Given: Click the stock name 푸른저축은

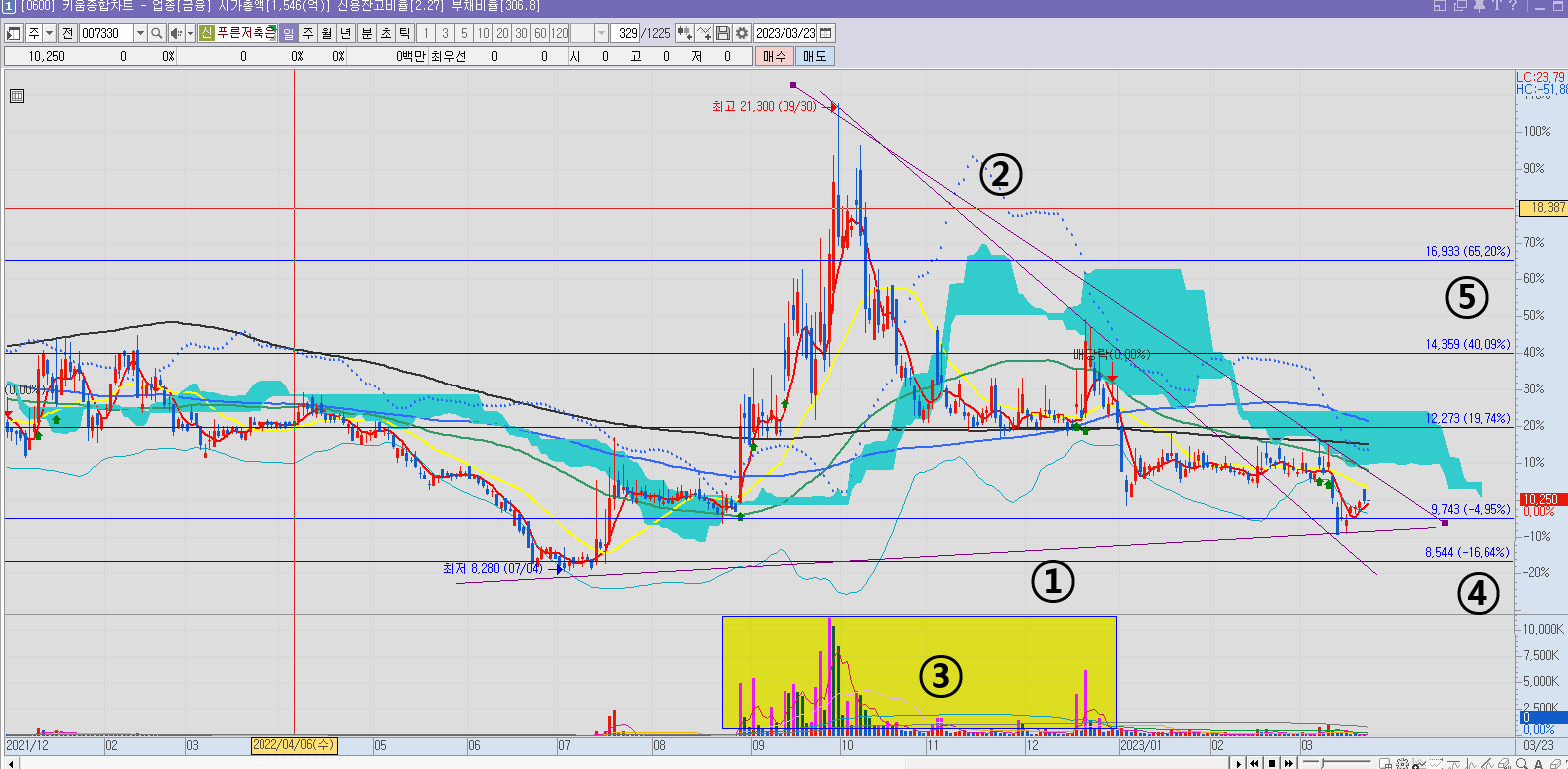Looking at the screenshot, I should pyautogui.click(x=246, y=33).
